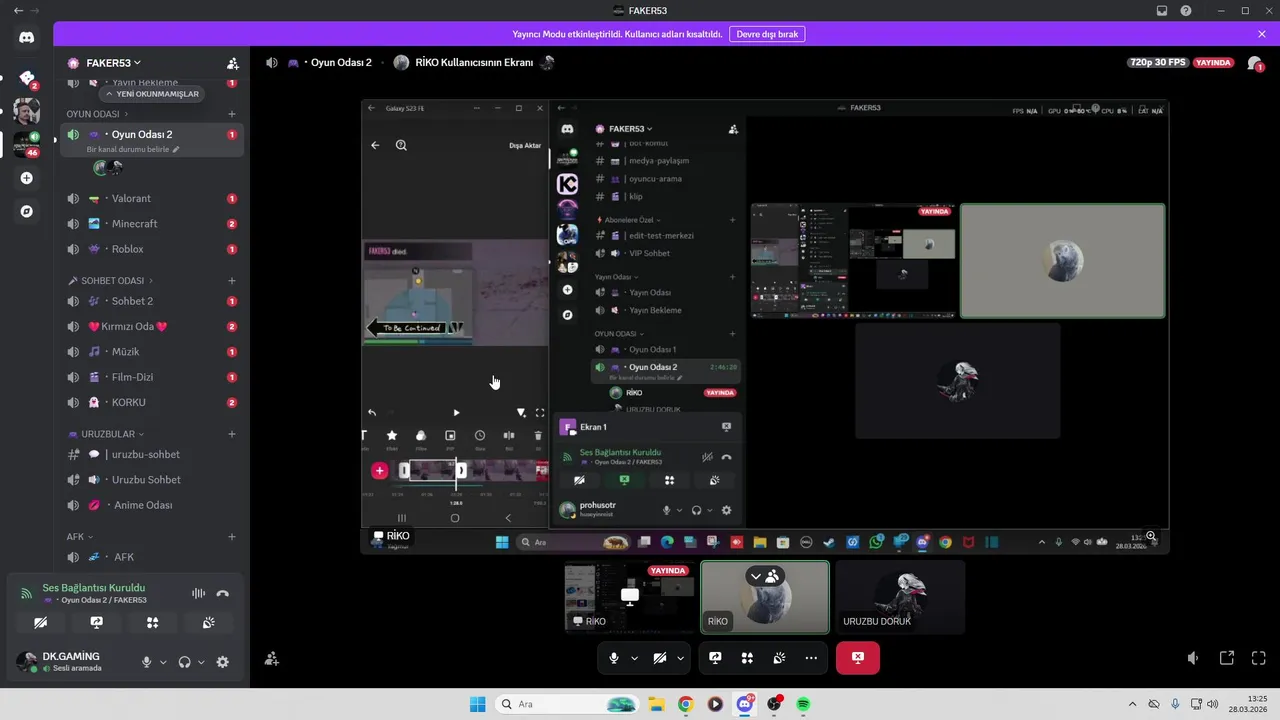Collapse the URUZBULAR category

coord(105,434)
